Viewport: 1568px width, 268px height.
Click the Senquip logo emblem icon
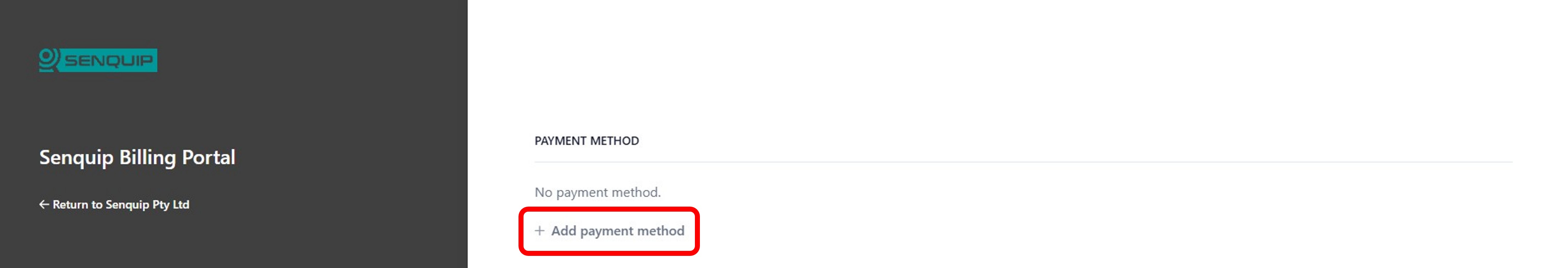click(x=49, y=60)
